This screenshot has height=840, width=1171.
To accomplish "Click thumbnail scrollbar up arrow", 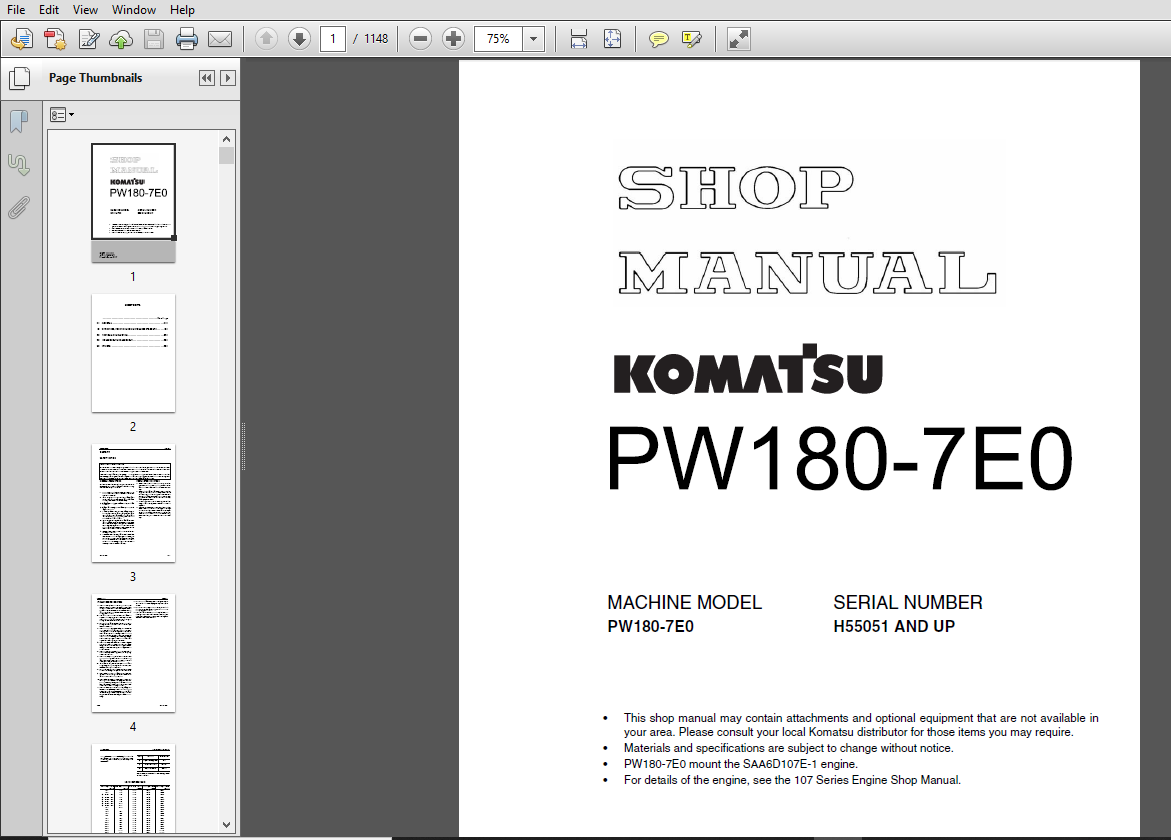I will coord(227,139).
